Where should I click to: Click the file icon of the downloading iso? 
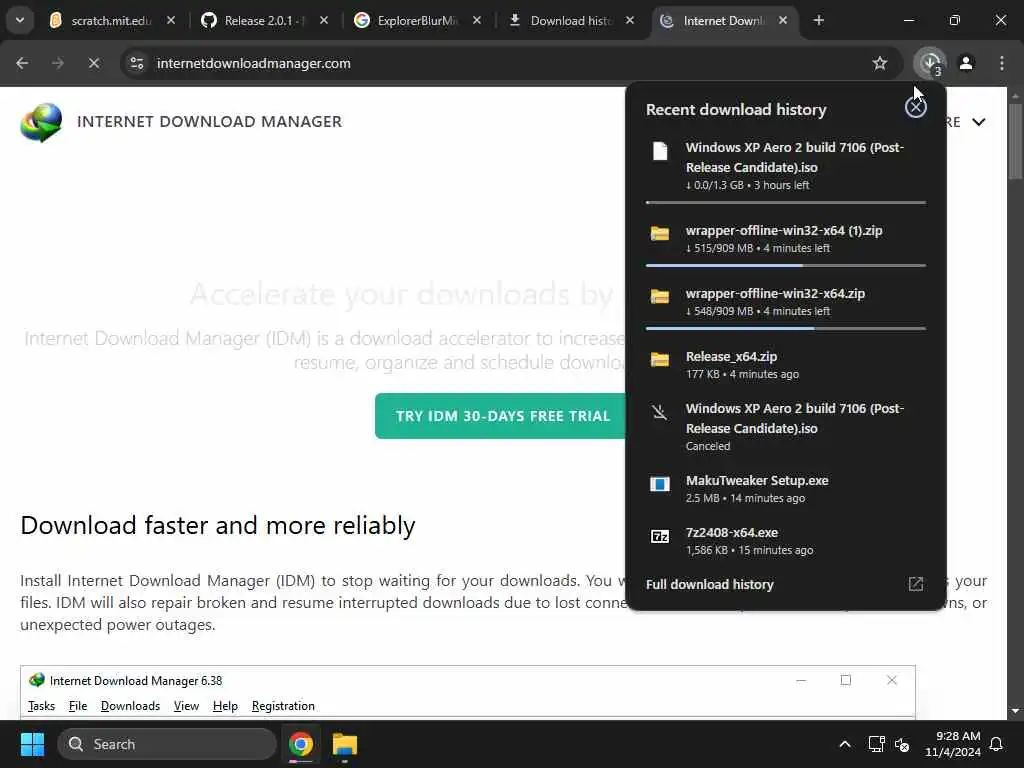tap(660, 151)
